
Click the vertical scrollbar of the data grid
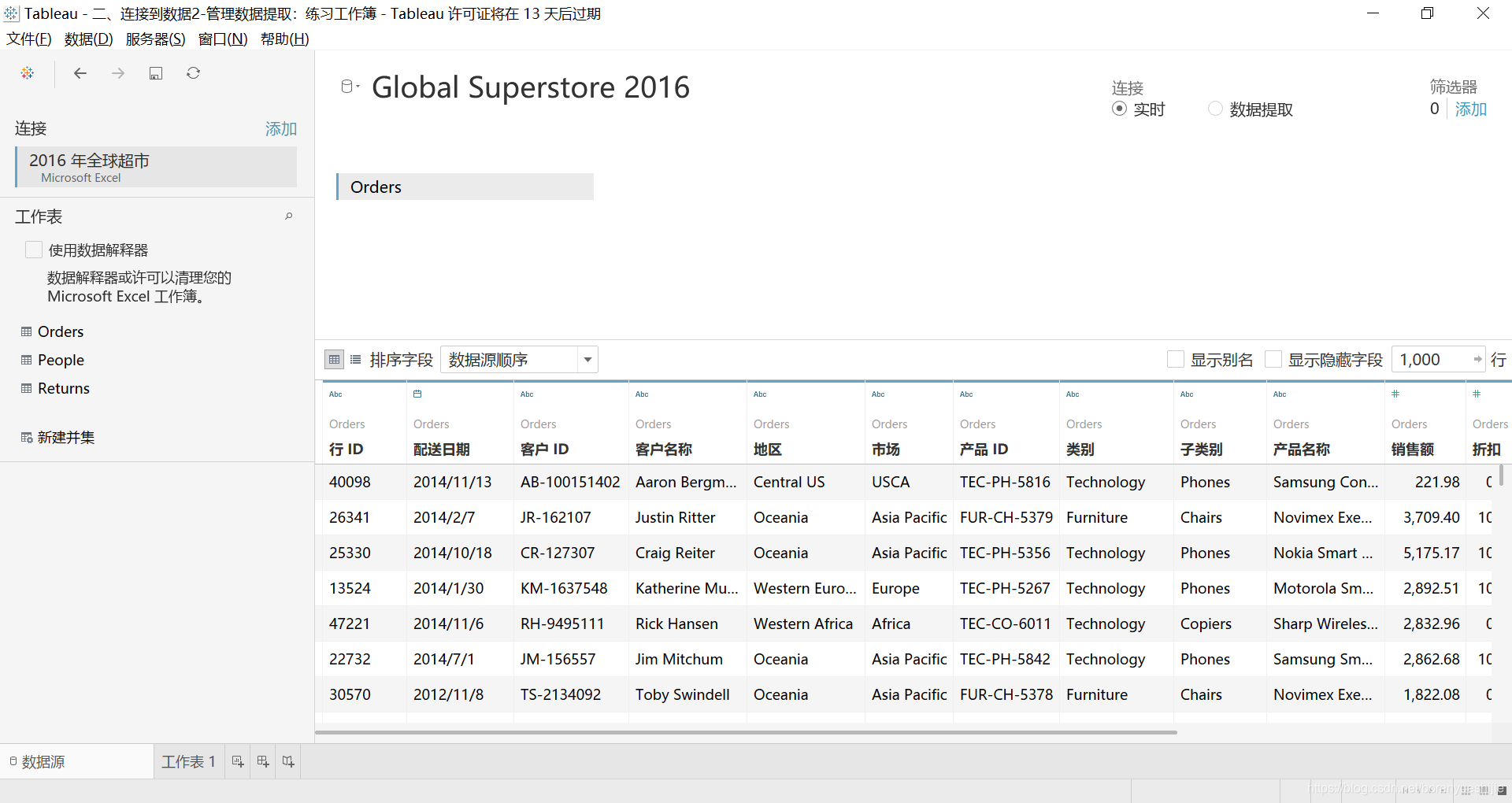click(1502, 475)
